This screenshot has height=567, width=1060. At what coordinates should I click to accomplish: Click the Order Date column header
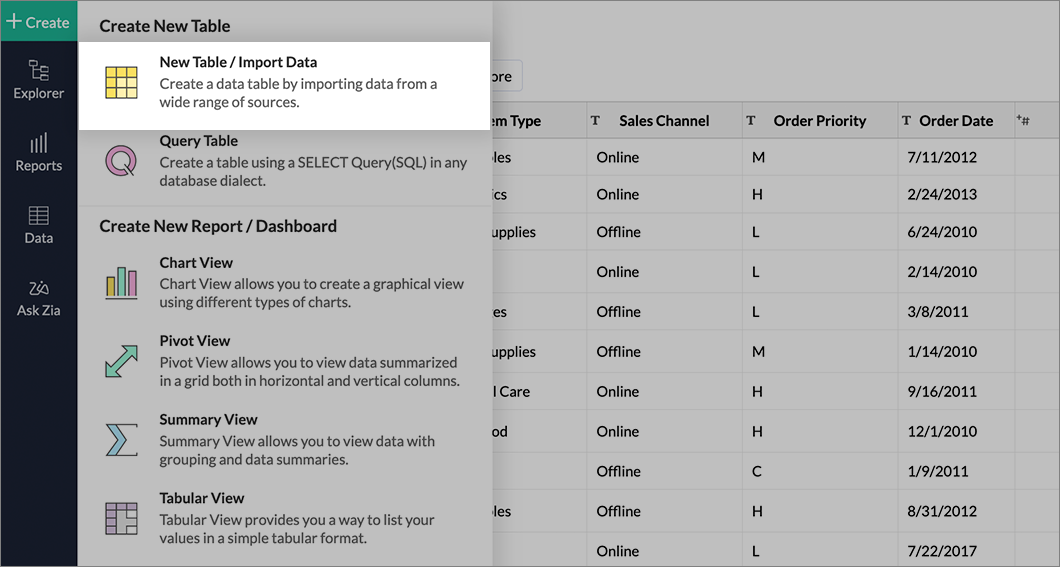click(x=955, y=121)
